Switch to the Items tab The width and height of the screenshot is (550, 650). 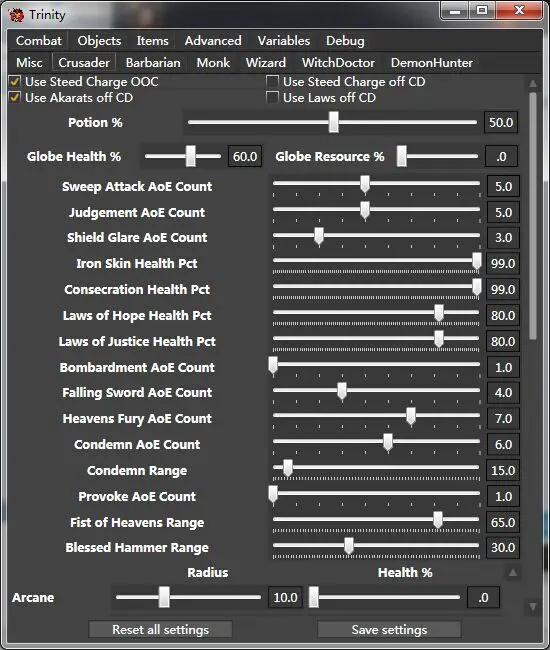point(153,41)
